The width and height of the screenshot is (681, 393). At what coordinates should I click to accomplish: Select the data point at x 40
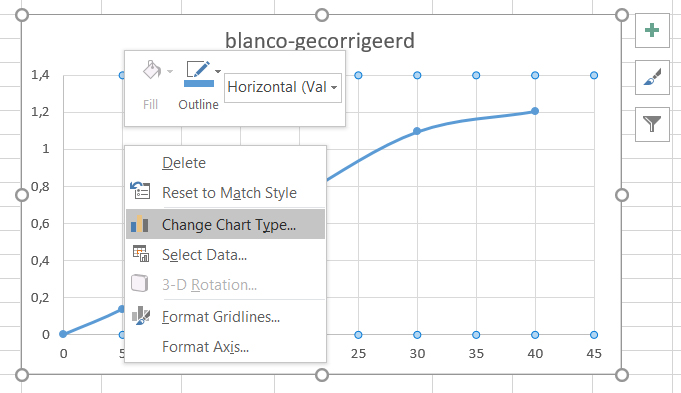tap(535, 111)
